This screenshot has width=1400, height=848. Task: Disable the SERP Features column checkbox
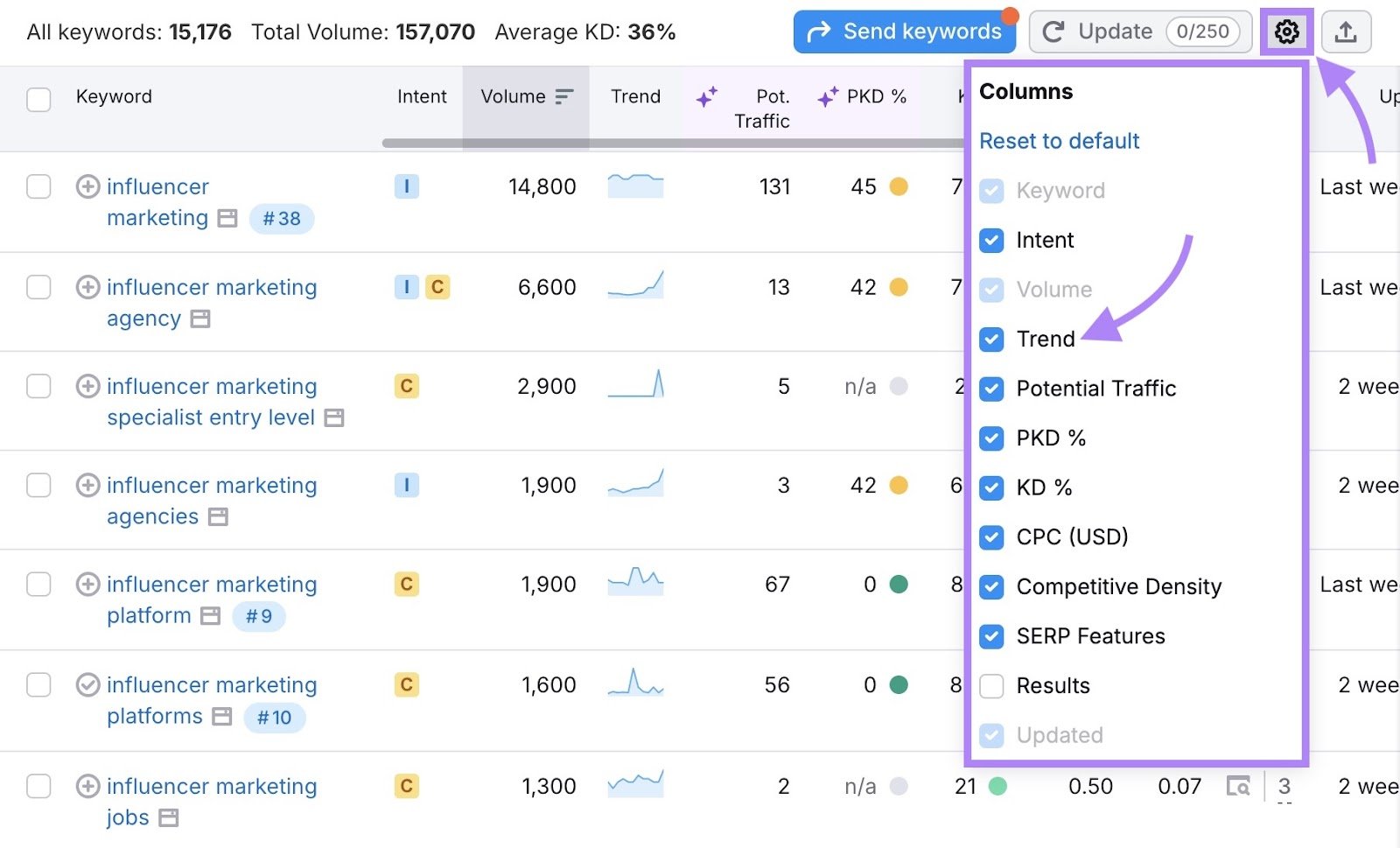pos(992,636)
